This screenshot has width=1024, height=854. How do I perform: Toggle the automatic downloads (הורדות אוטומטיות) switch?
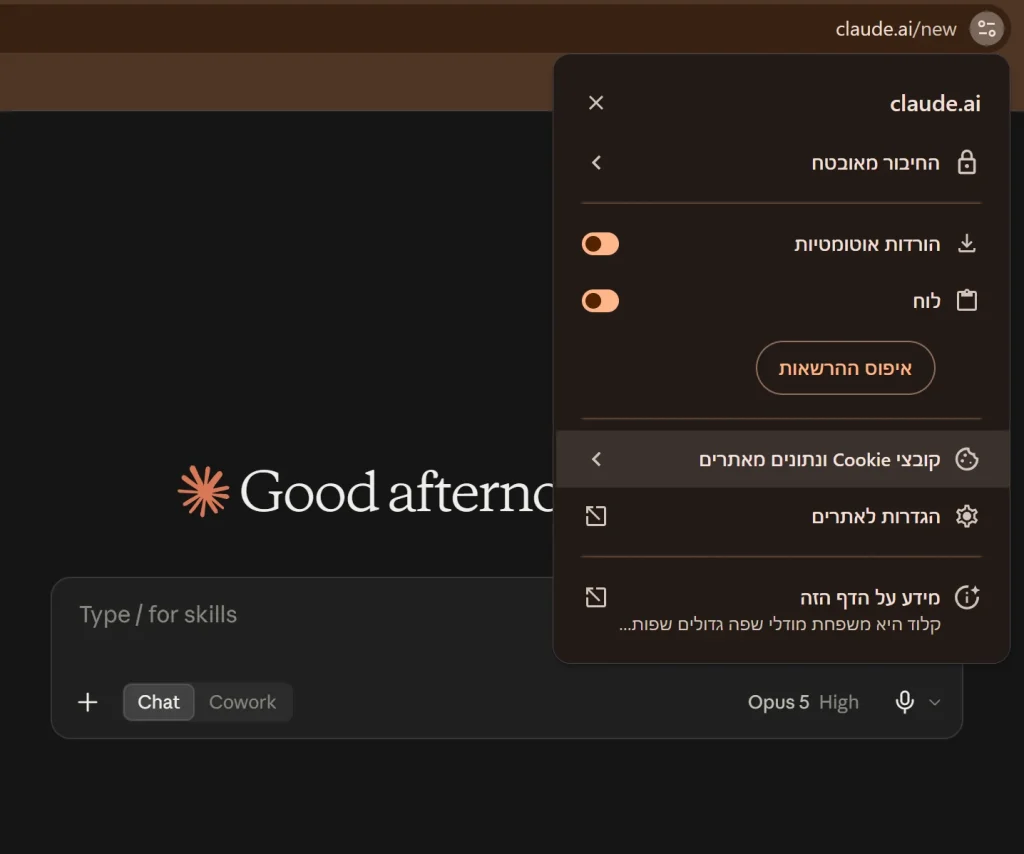[x=600, y=244]
